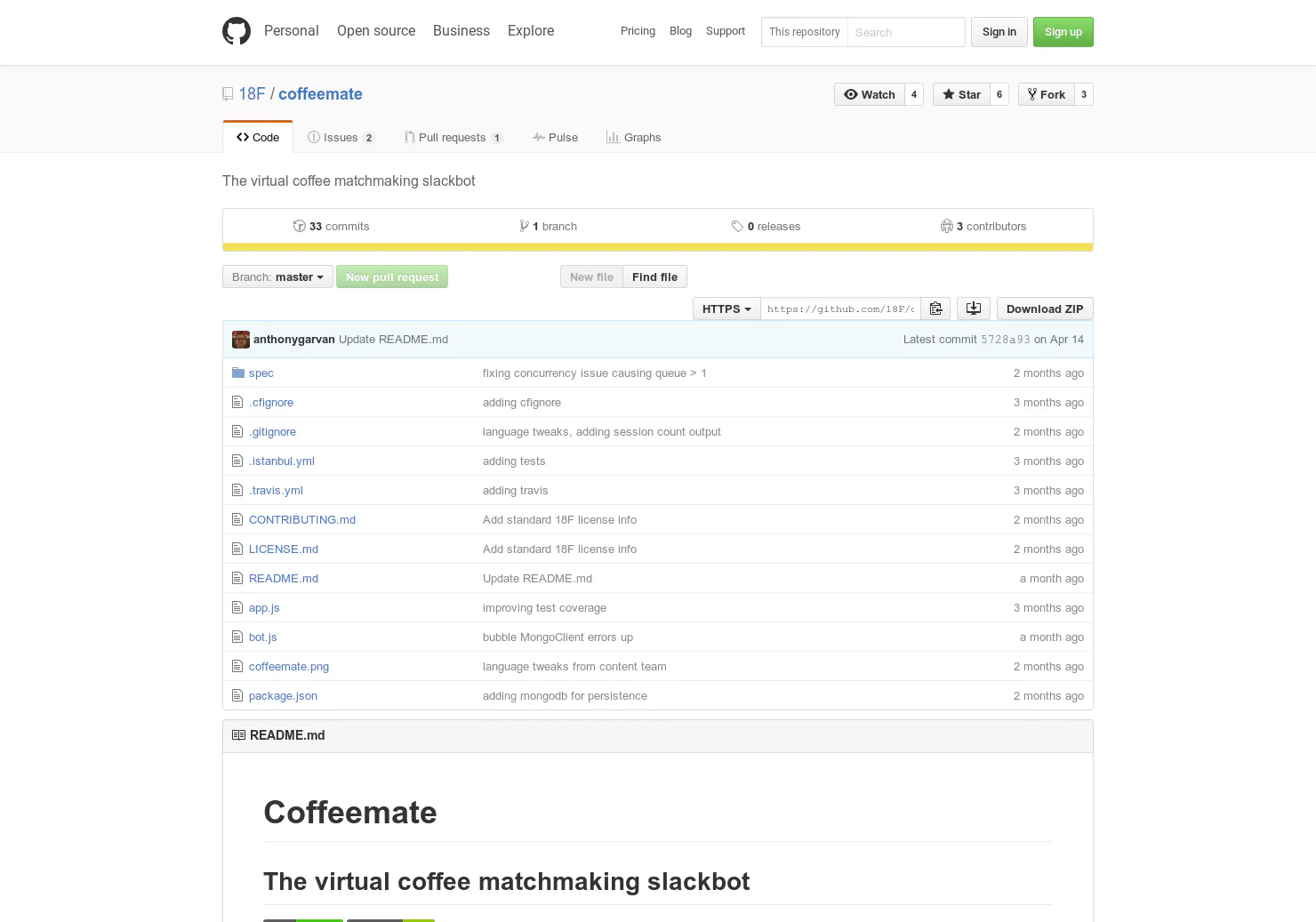This screenshot has width=1316, height=922.
Task: Click the Sign in button
Action: (999, 32)
